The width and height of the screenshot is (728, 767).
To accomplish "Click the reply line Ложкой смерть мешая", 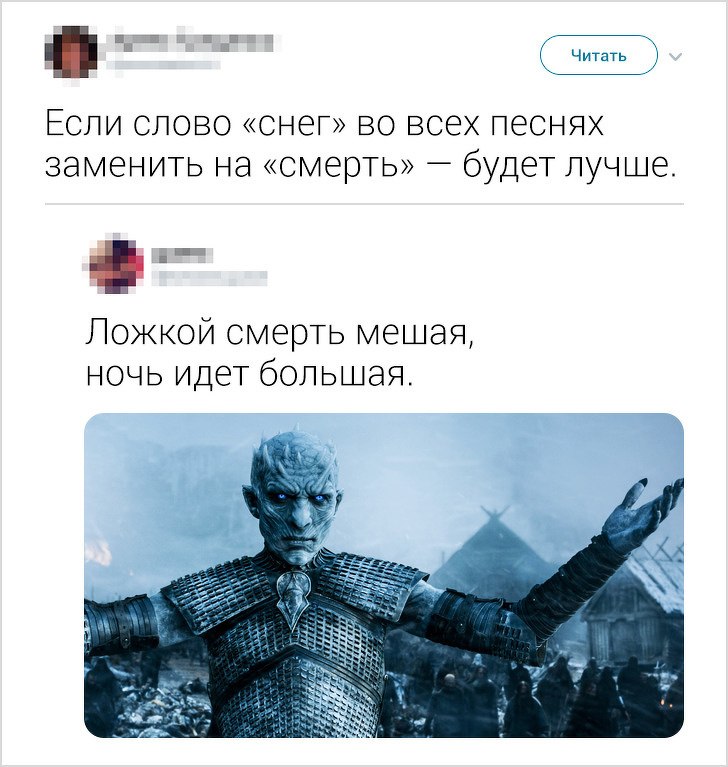I will pyautogui.click(x=280, y=334).
